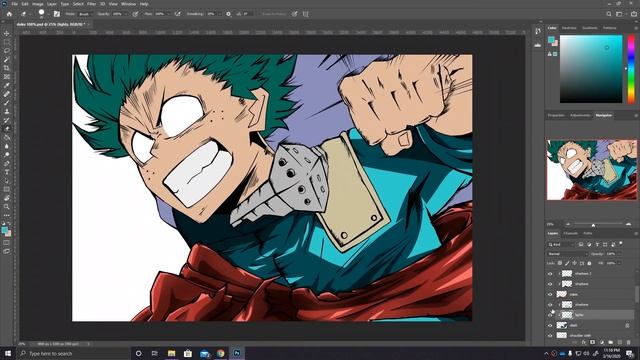
Task: Open the symmetry paint options icon
Action: 305,14
